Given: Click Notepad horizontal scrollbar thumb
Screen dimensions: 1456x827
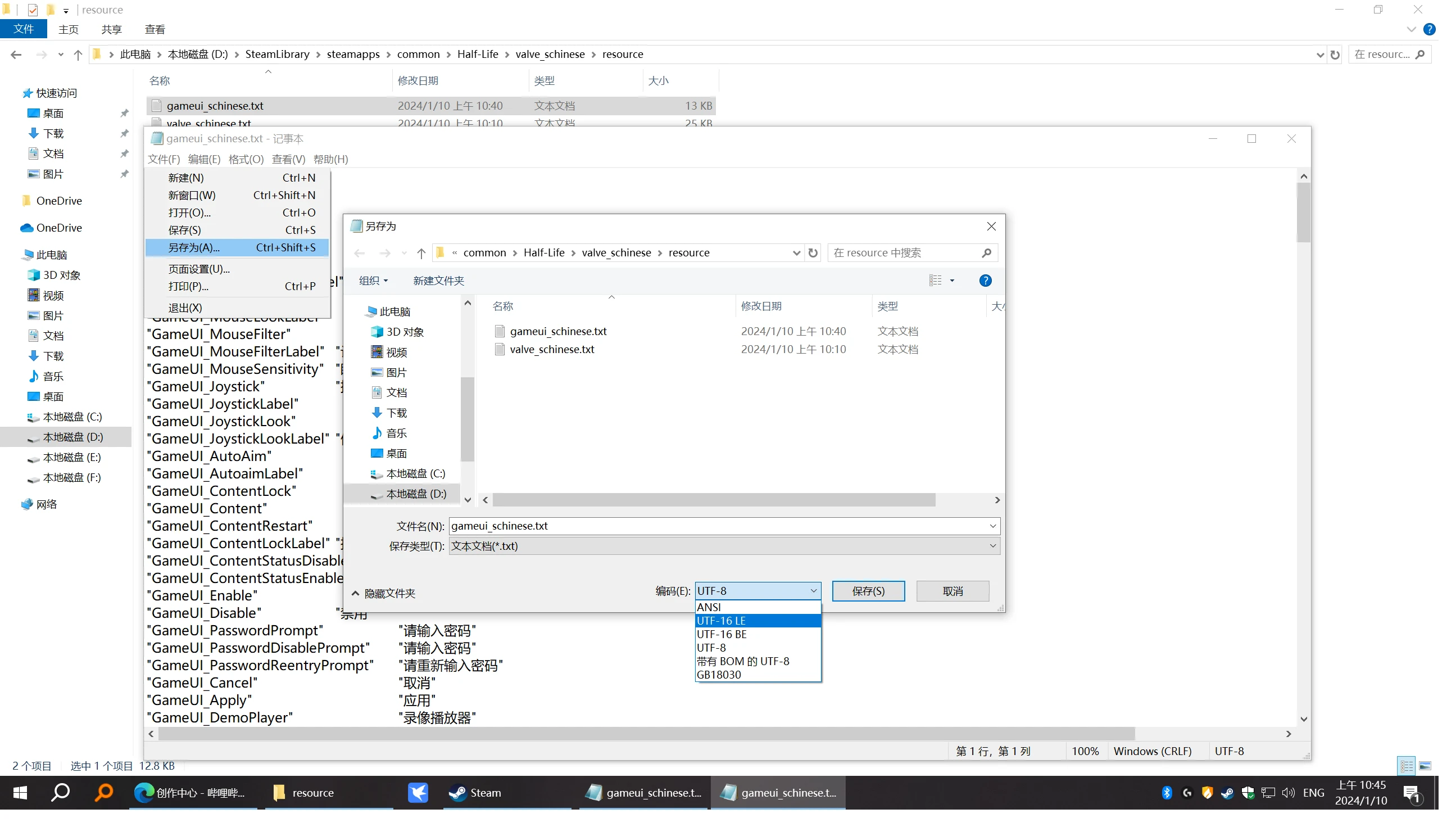Looking at the screenshot, I should (x=646, y=734).
